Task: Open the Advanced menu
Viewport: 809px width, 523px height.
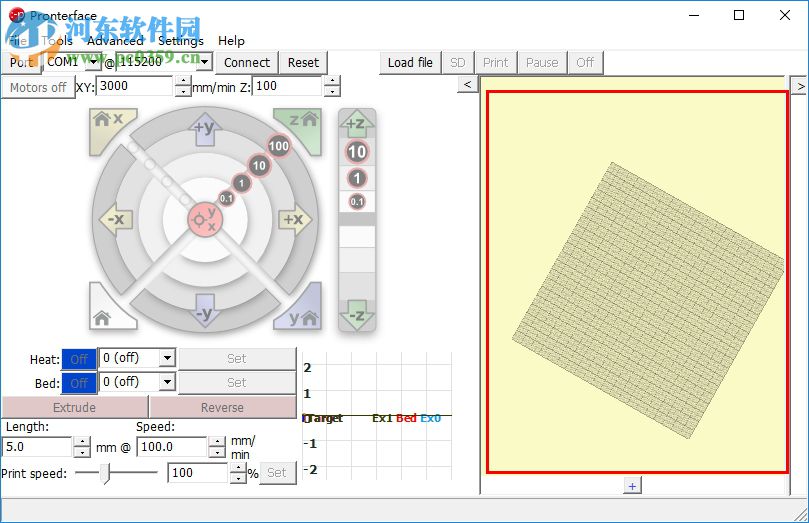Action: (x=115, y=41)
